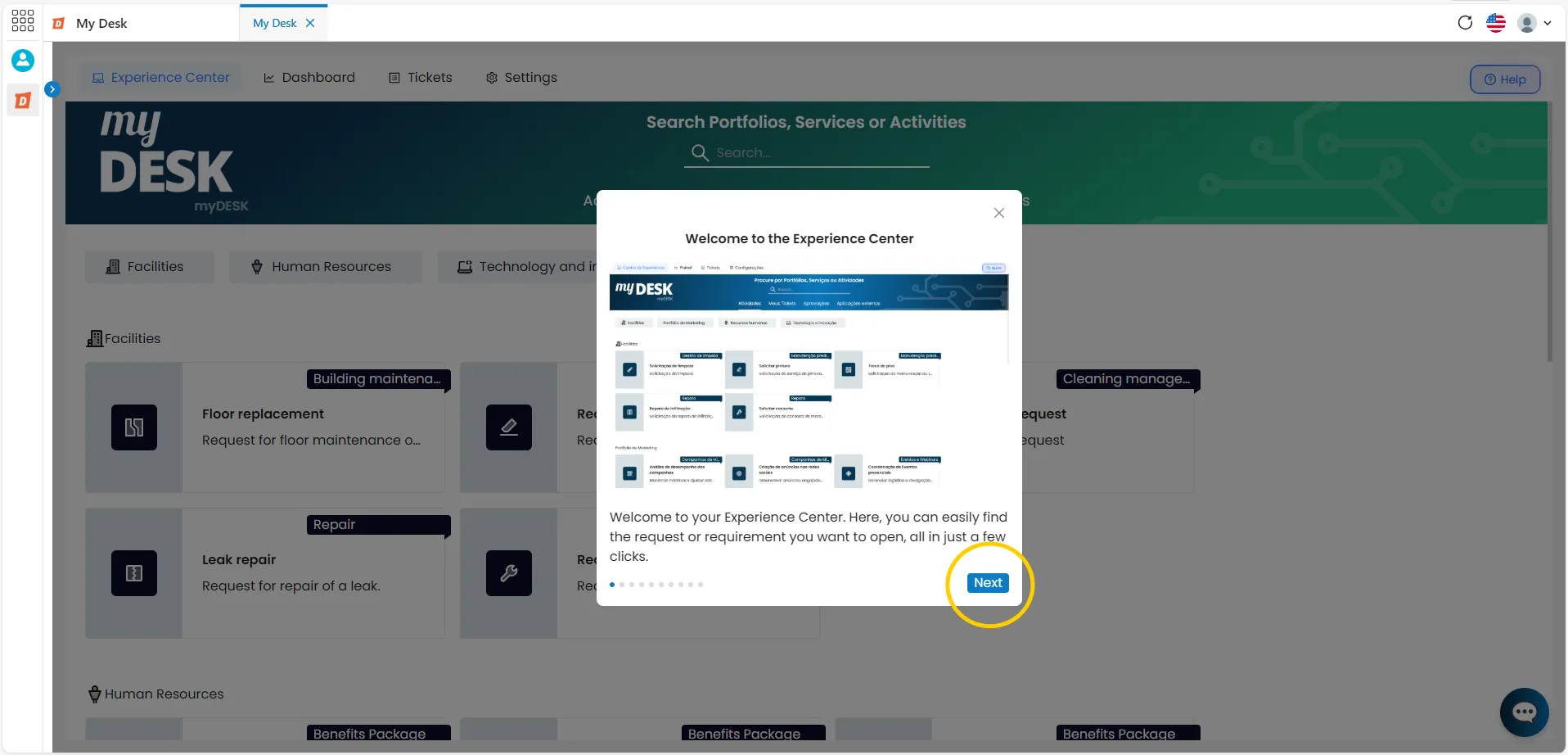Image resolution: width=1568 pixels, height=755 pixels.
Task: Click Next in the welcome dialog
Action: [988, 583]
